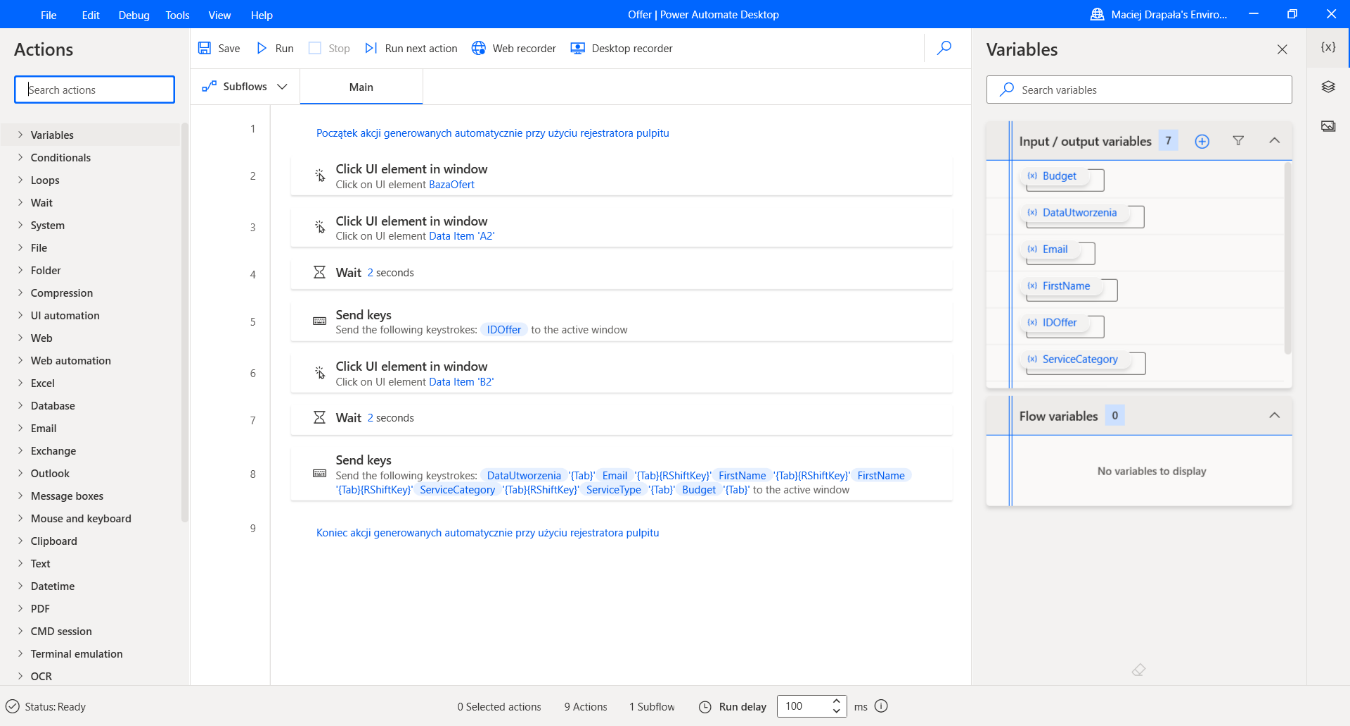Viewport: 1350px width, 726px height.
Task: Click the BazaOfert UI element link
Action: [452, 184]
